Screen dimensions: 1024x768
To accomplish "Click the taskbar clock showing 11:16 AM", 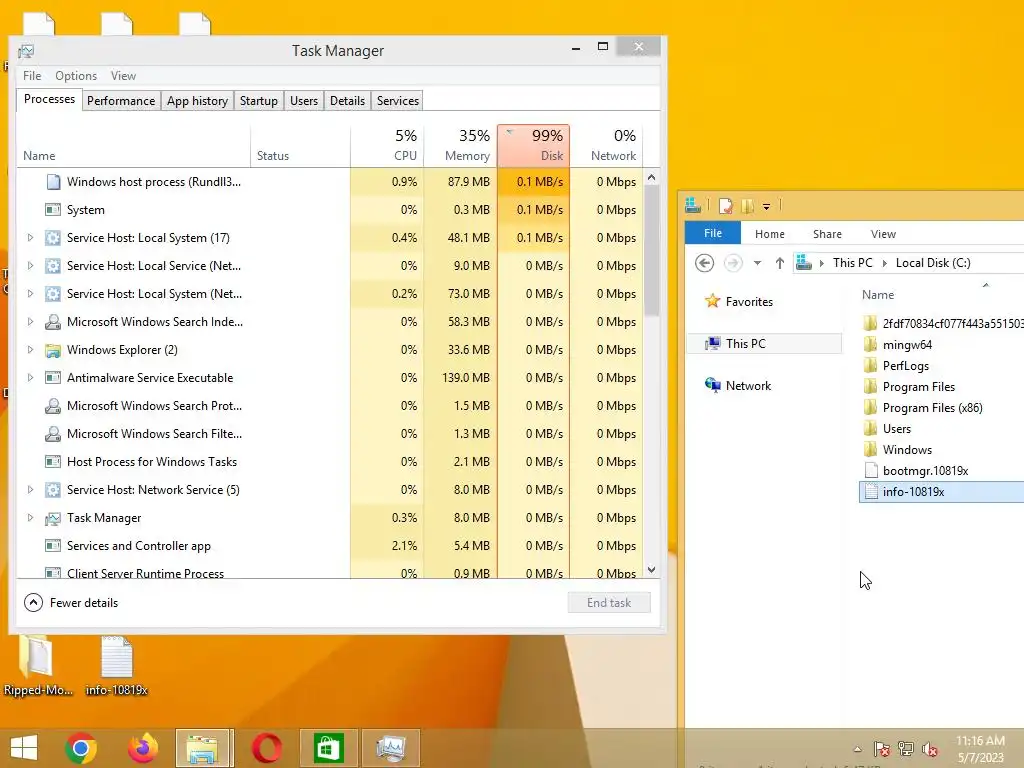I will point(980,749).
